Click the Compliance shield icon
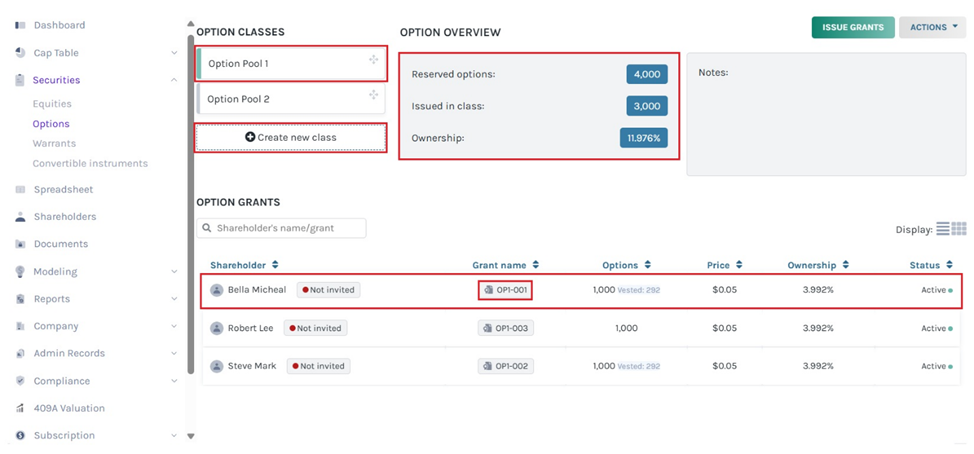This screenshot has height=454, width=974. [20, 381]
